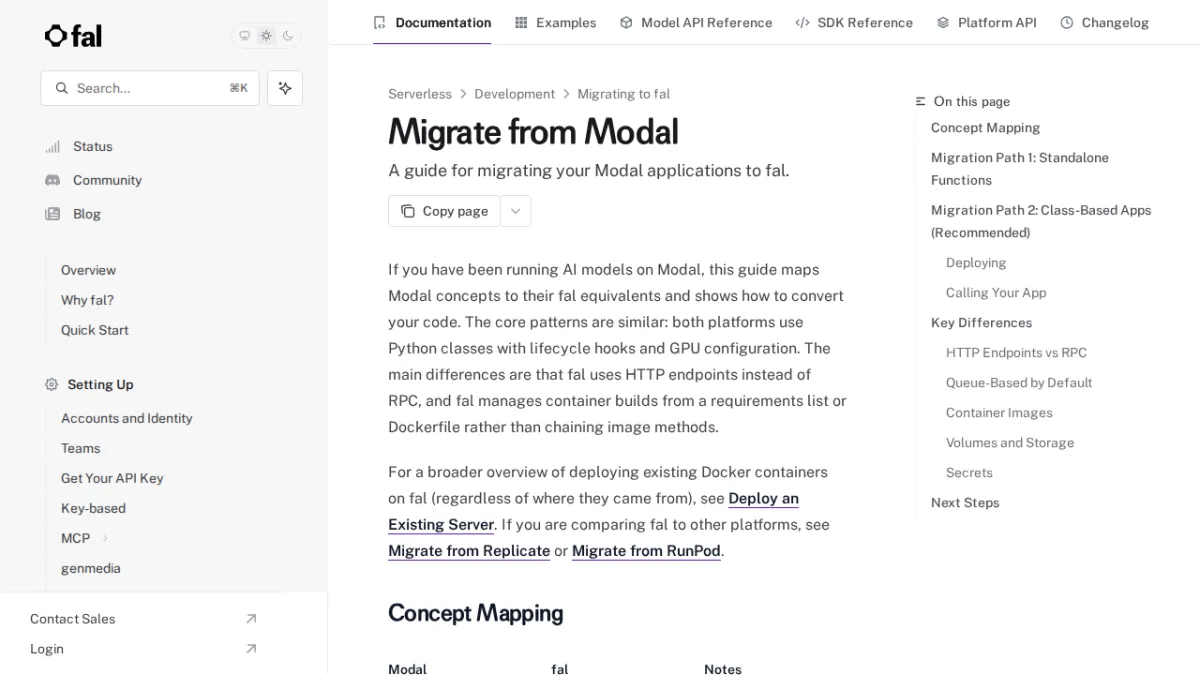Jump to Queue-Based by Default

[1019, 383]
